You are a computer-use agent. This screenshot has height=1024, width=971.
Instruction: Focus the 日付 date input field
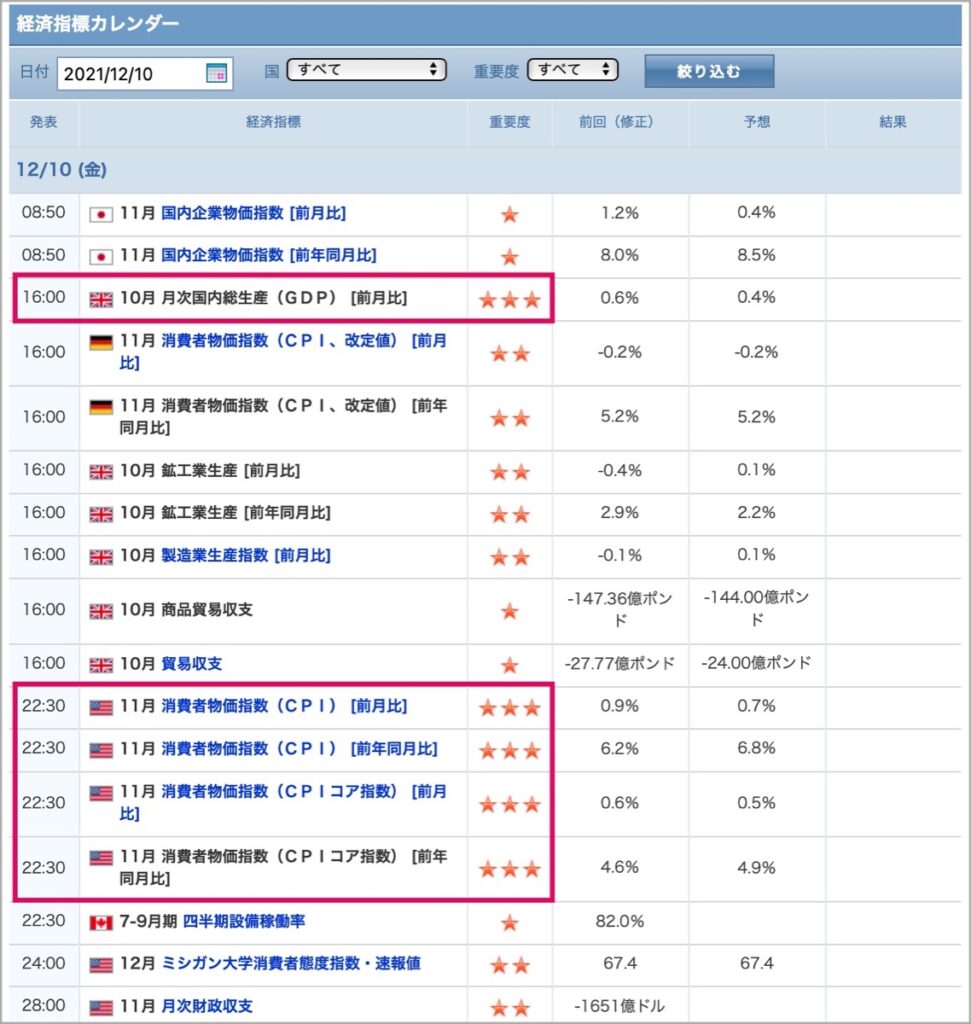(145, 73)
